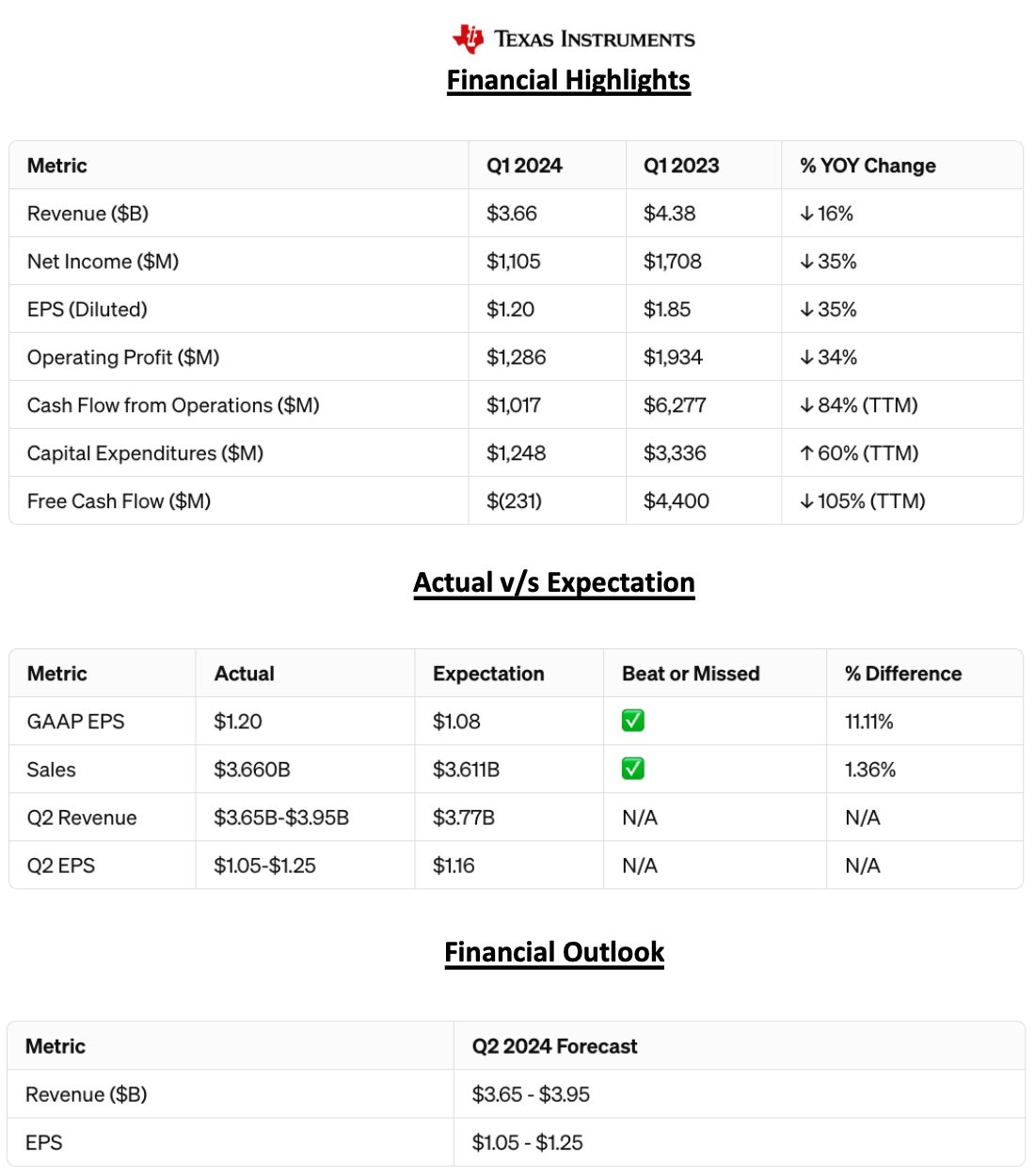The image size is (1035, 1176).
Task: Click the Financial Highlights heading
Action: tap(568, 81)
